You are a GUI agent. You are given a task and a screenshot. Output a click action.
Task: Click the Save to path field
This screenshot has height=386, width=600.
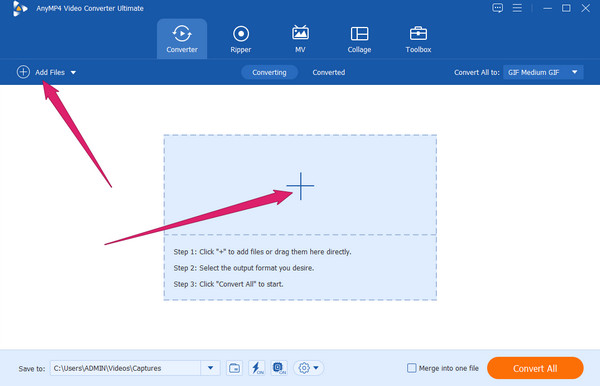125,368
